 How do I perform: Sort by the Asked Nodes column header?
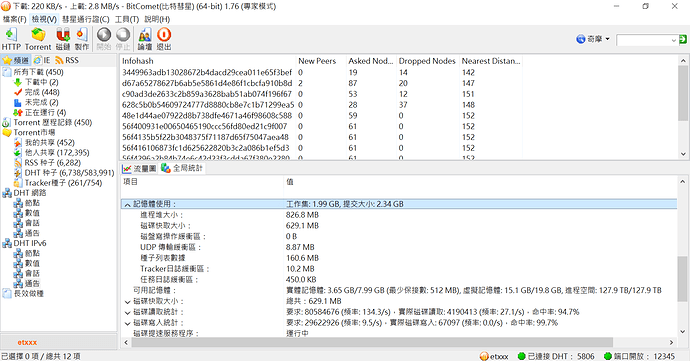tap(371, 61)
